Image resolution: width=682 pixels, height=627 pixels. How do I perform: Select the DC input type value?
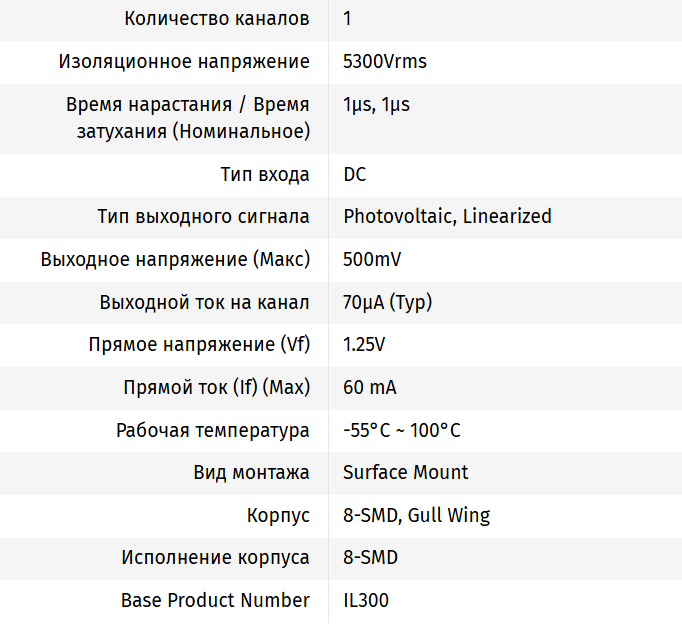[355, 175]
